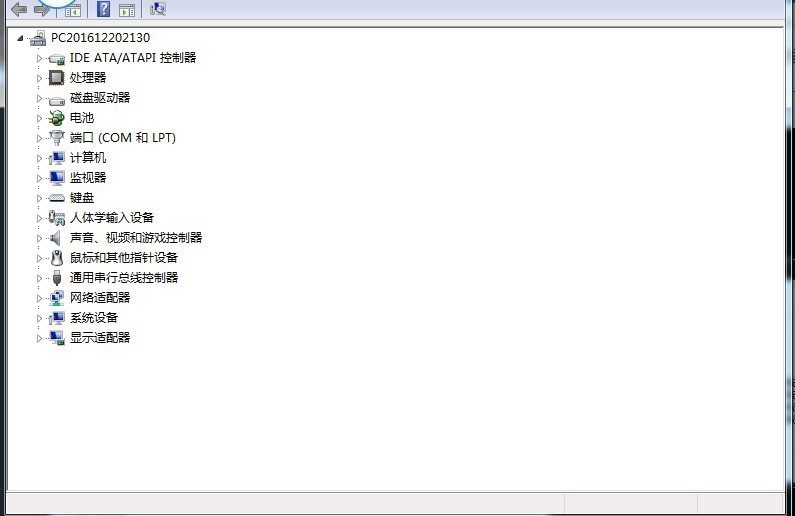795x516 pixels.
Task: Open Help with the question mark icon
Action: point(103,9)
